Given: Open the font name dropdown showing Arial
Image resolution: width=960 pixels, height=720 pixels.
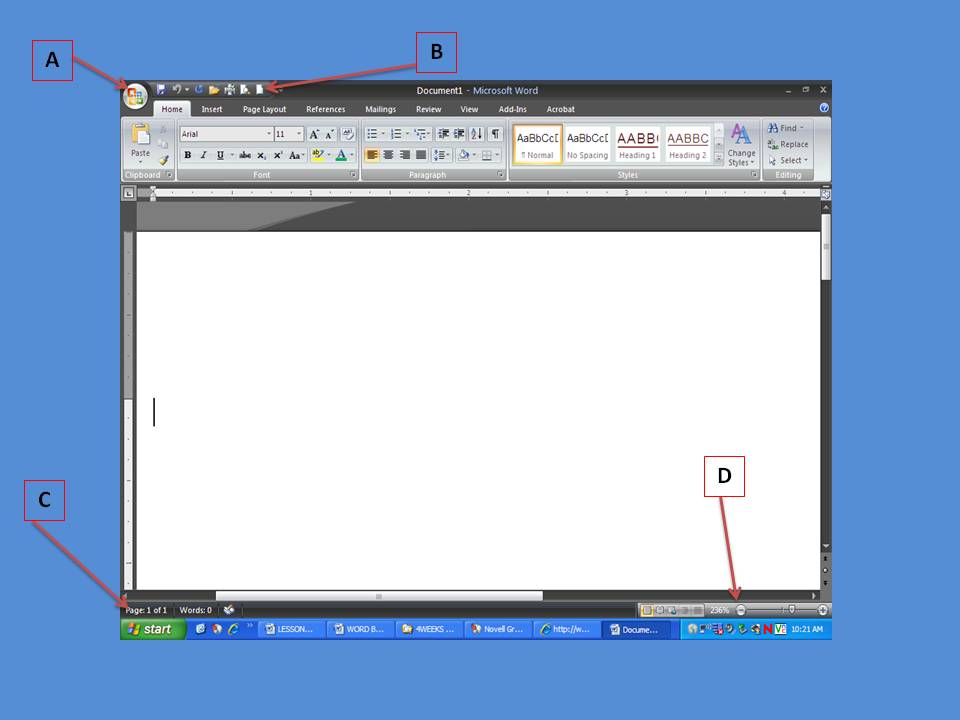Looking at the screenshot, I should [226, 134].
